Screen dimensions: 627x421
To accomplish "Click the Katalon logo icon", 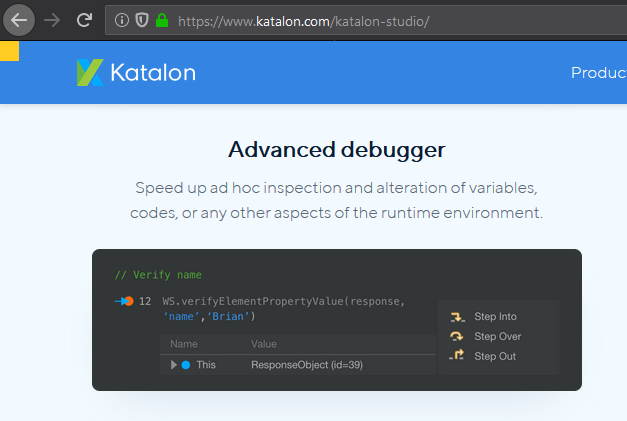I will pyautogui.click(x=89, y=72).
